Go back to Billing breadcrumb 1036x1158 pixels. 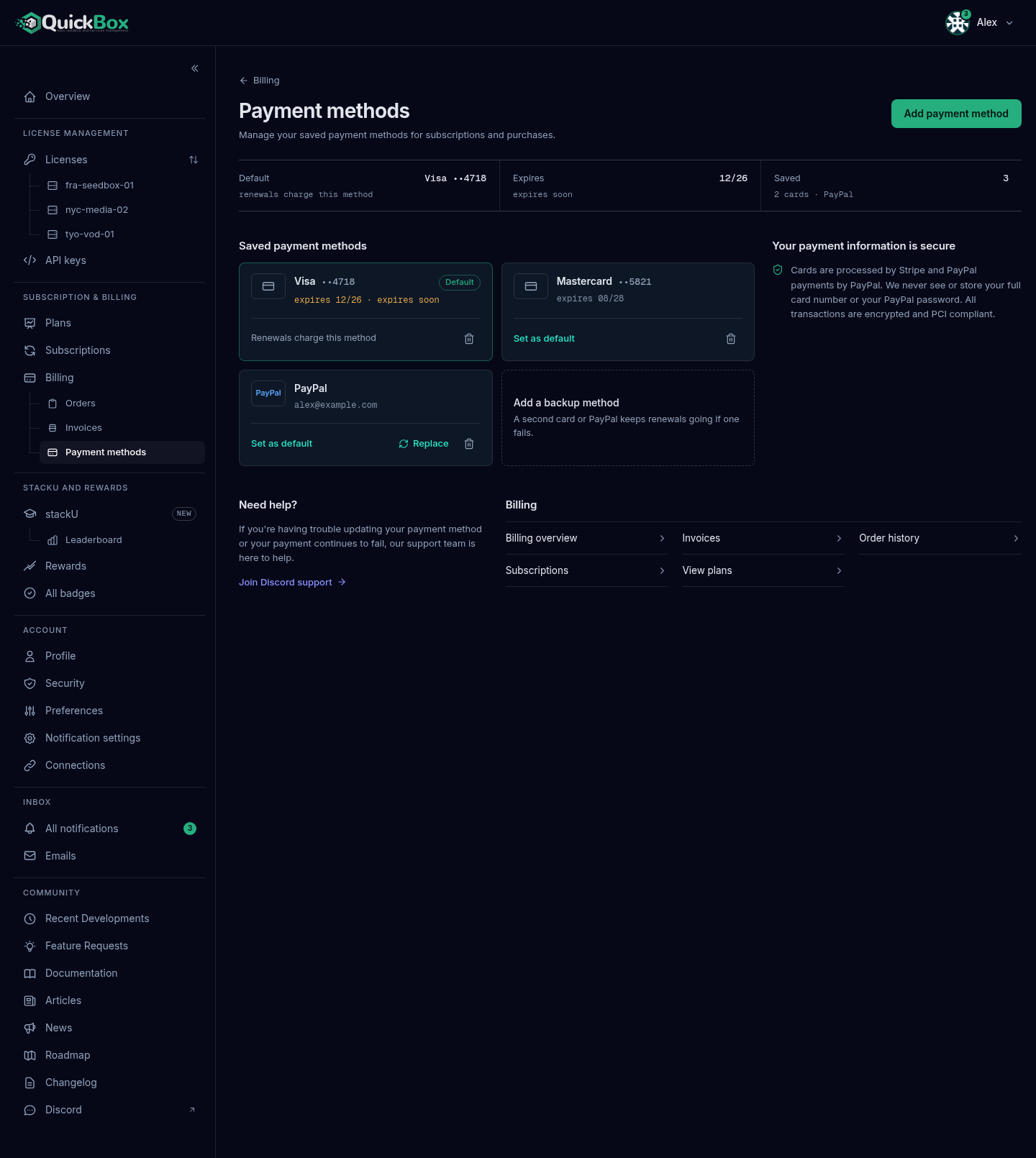pos(260,81)
